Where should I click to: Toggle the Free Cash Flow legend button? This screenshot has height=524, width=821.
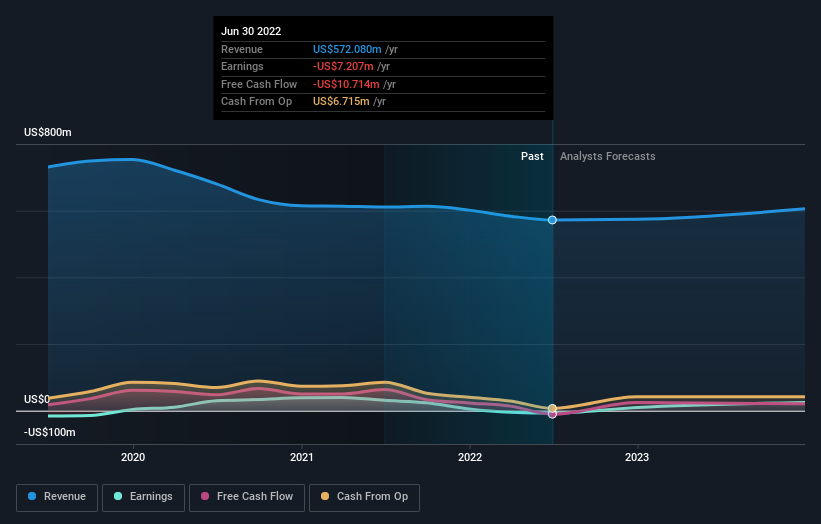click(247, 497)
